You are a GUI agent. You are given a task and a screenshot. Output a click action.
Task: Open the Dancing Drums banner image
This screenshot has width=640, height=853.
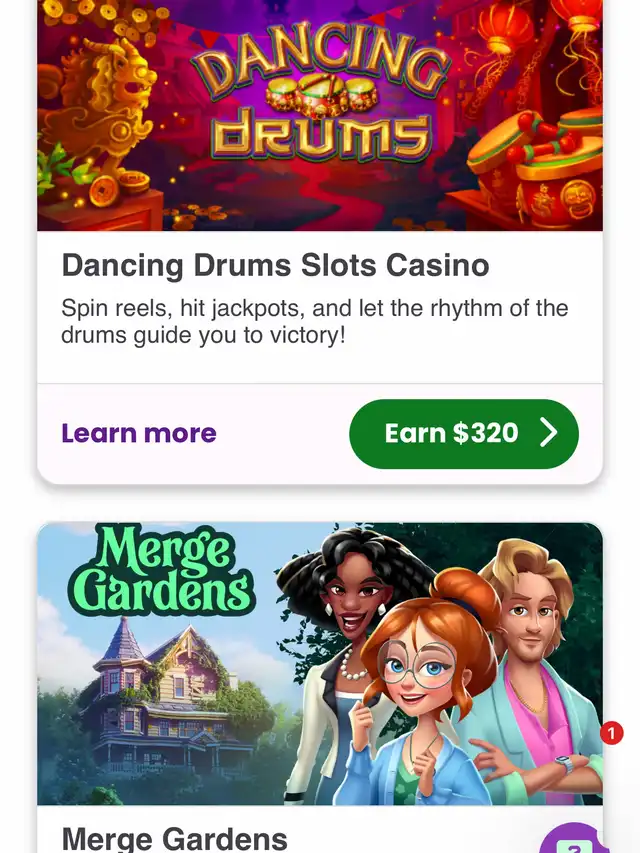click(320, 115)
